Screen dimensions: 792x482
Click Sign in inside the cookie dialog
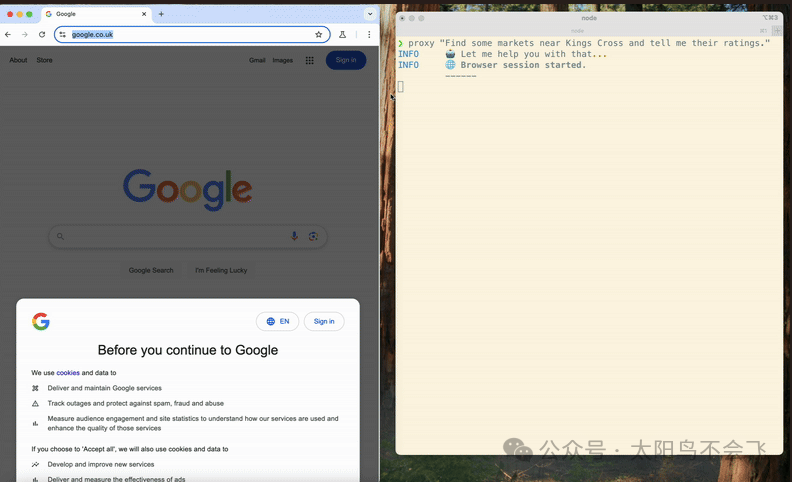point(324,321)
